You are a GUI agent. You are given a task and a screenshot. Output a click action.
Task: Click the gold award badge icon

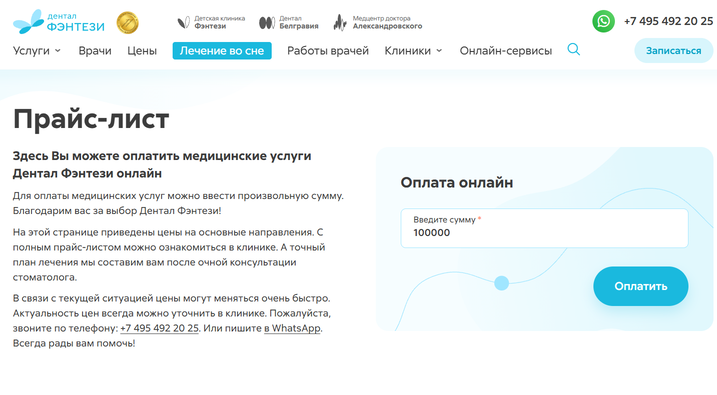(128, 22)
